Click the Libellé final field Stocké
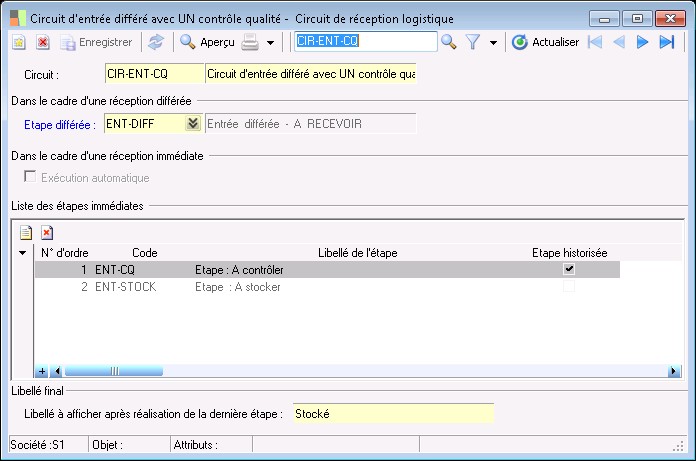This screenshot has height=461, width=696. [393, 414]
